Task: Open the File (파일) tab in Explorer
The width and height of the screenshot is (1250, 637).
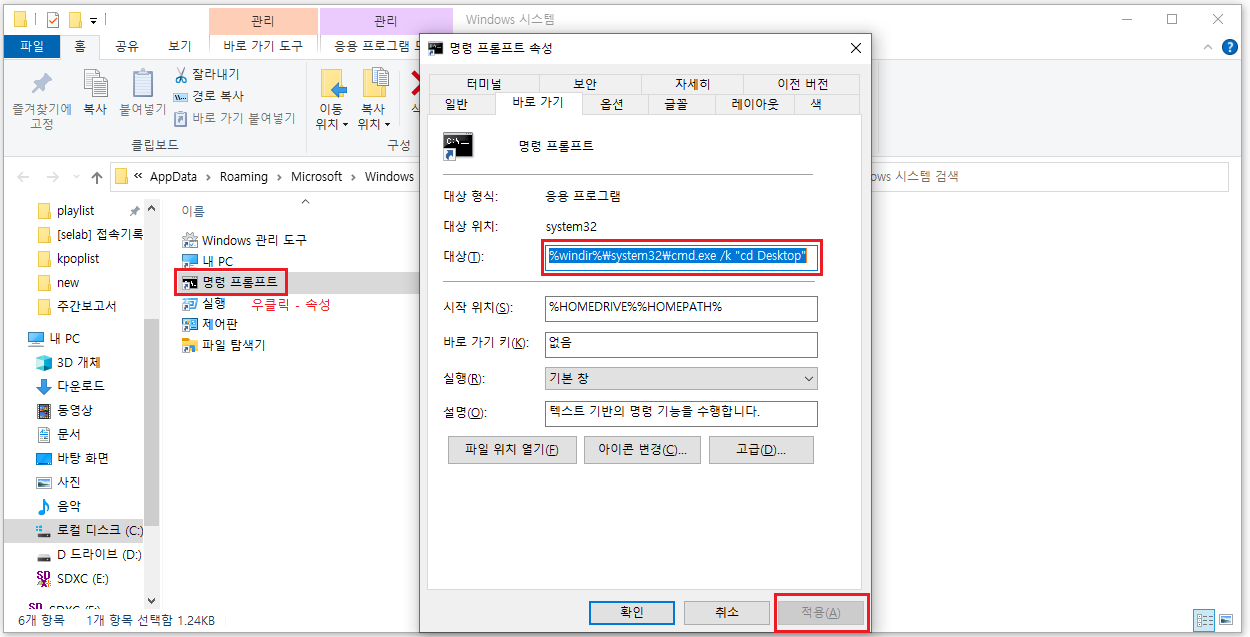Action: (32, 45)
